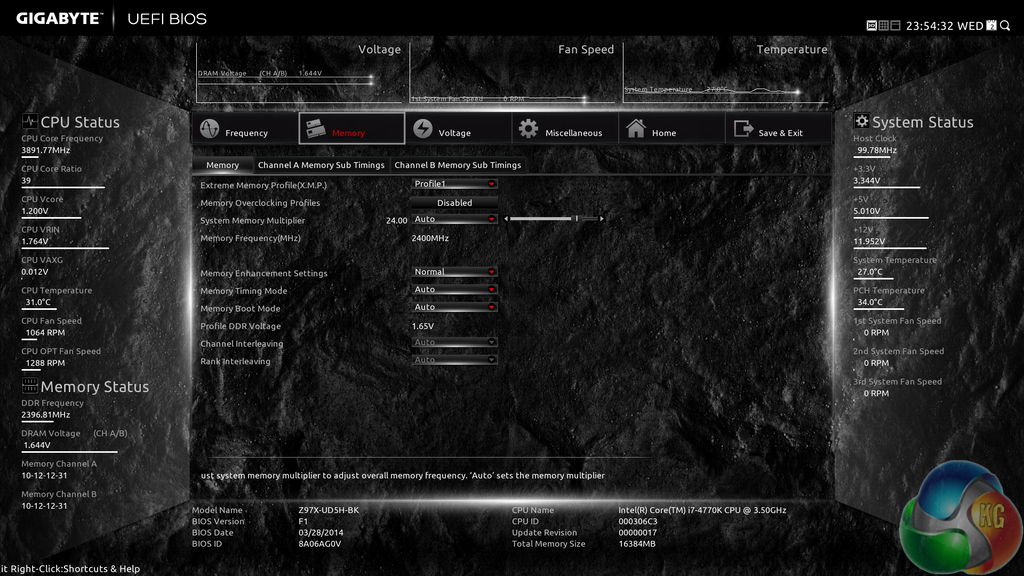Click slider left arrow for memory multiplier
The image size is (1024, 576).
point(506,219)
